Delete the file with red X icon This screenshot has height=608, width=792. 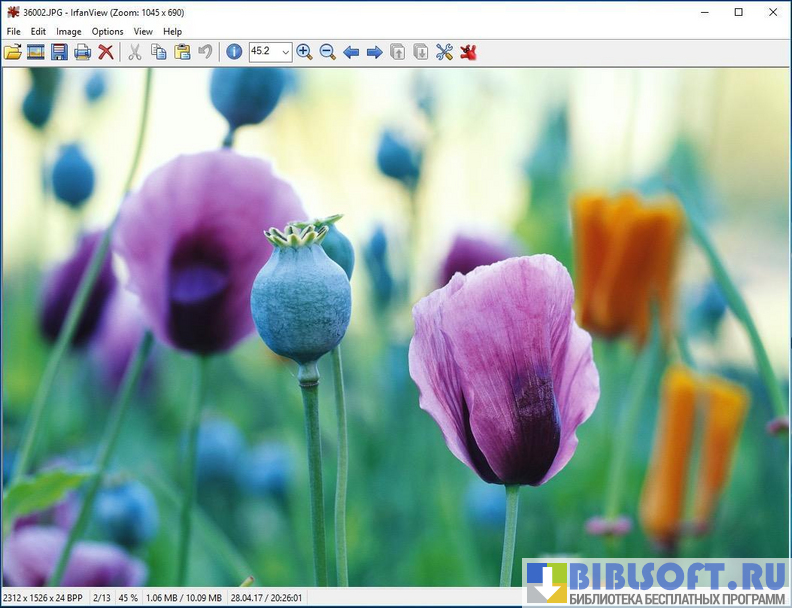coord(105,52)
